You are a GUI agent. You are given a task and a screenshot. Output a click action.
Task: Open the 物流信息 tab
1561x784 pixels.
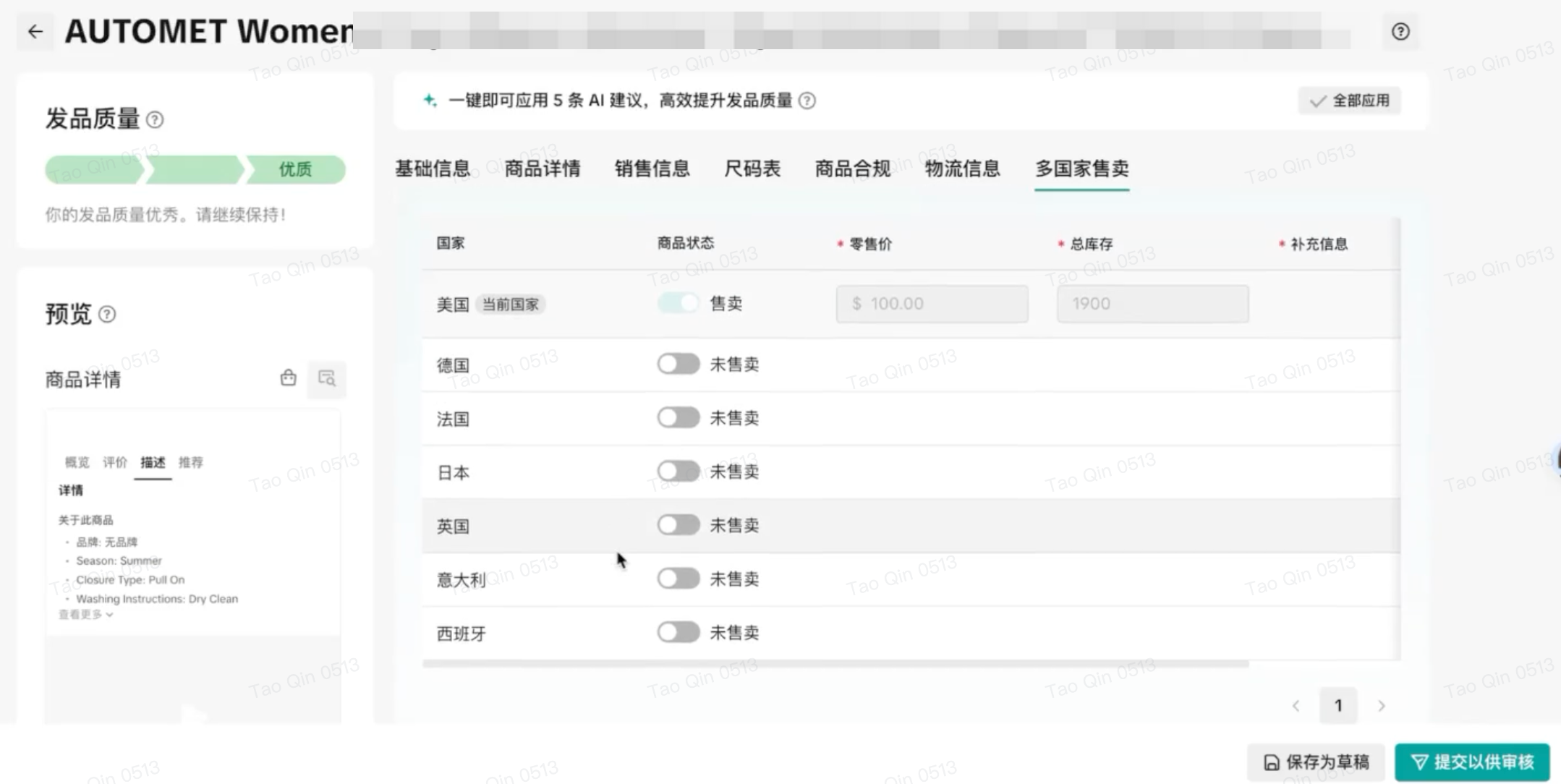pos(962,169)
